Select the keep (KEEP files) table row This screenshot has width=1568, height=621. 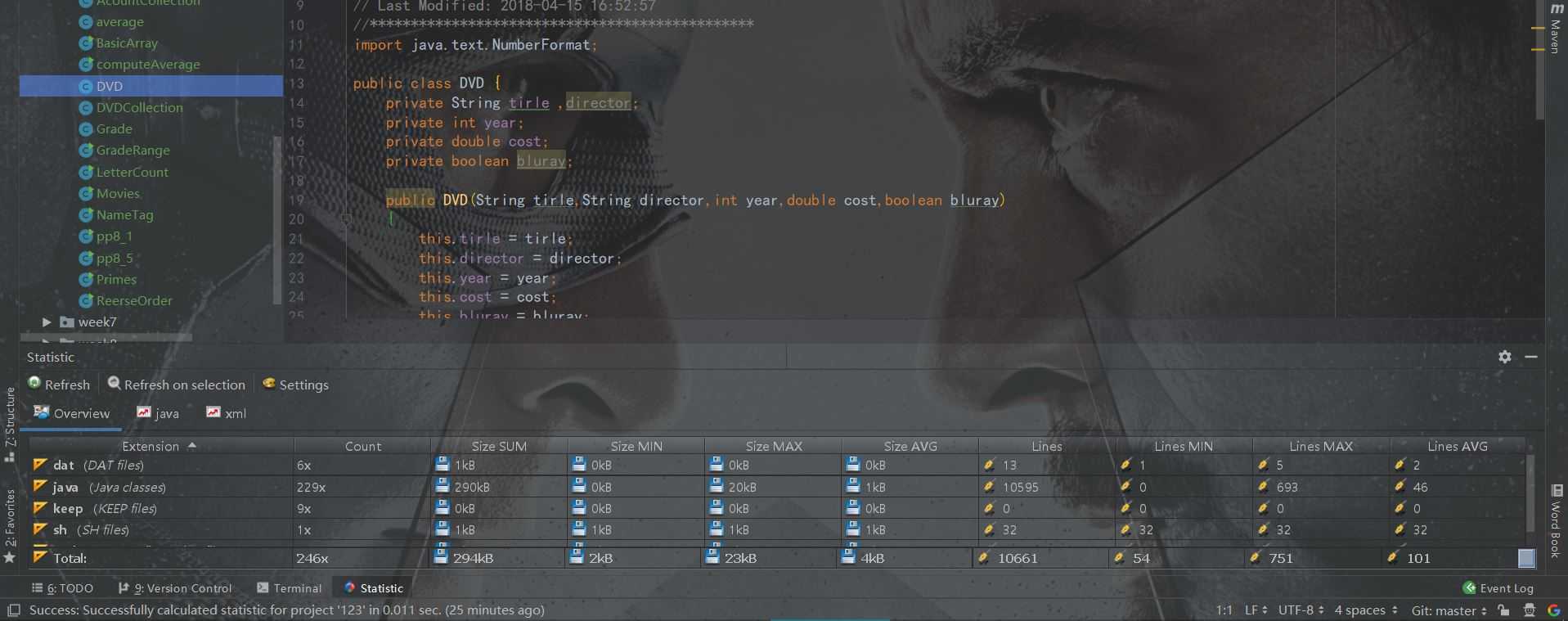pos(777,508)
